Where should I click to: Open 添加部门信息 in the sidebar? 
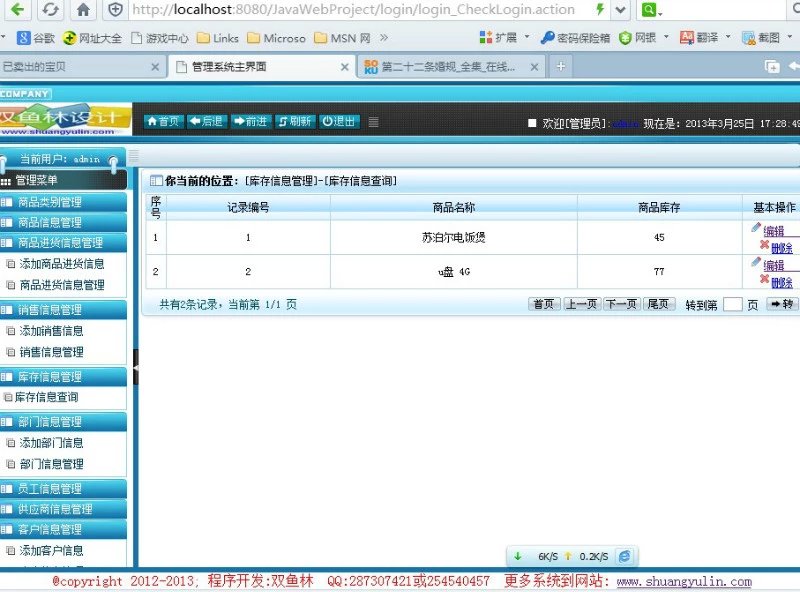point(51,443)
